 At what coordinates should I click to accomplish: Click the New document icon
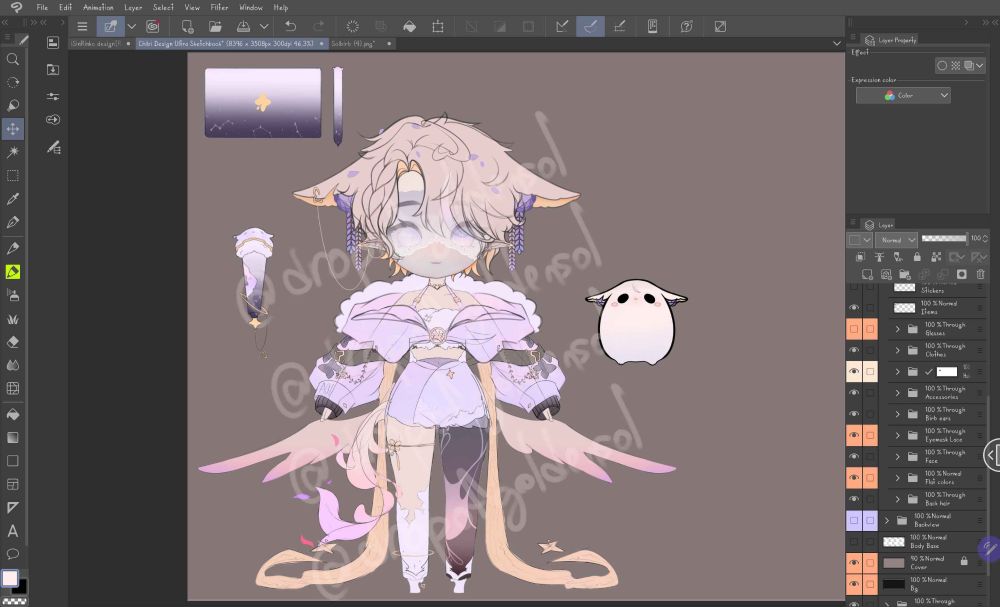(187, 26)
